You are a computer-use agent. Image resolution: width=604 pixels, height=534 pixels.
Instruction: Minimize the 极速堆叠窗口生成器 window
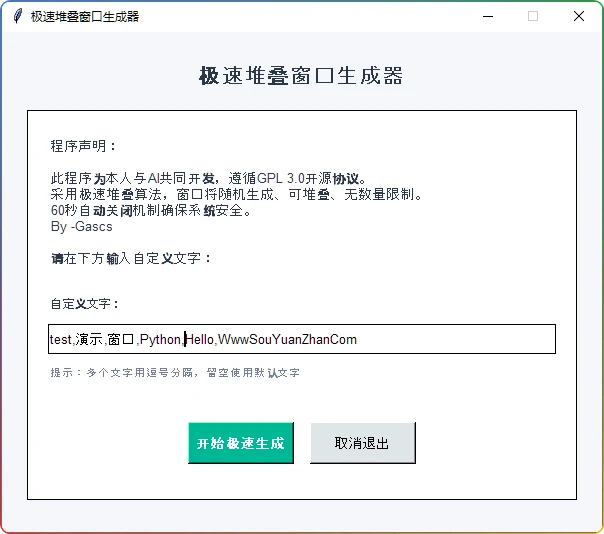tap(488, 16)
